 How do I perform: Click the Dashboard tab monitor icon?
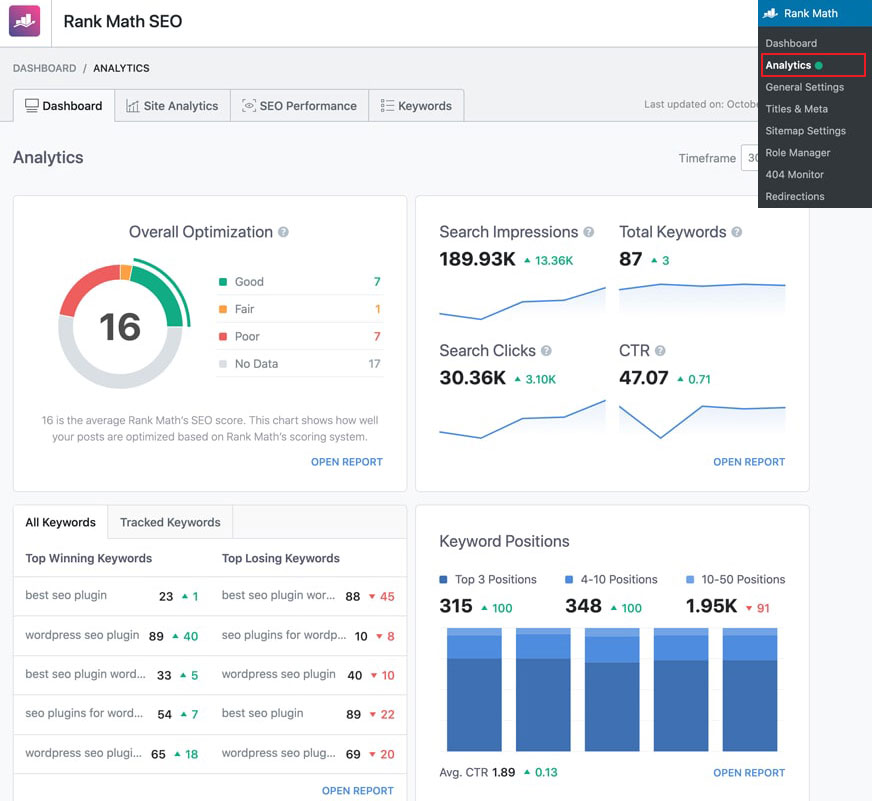pos(32,106)
